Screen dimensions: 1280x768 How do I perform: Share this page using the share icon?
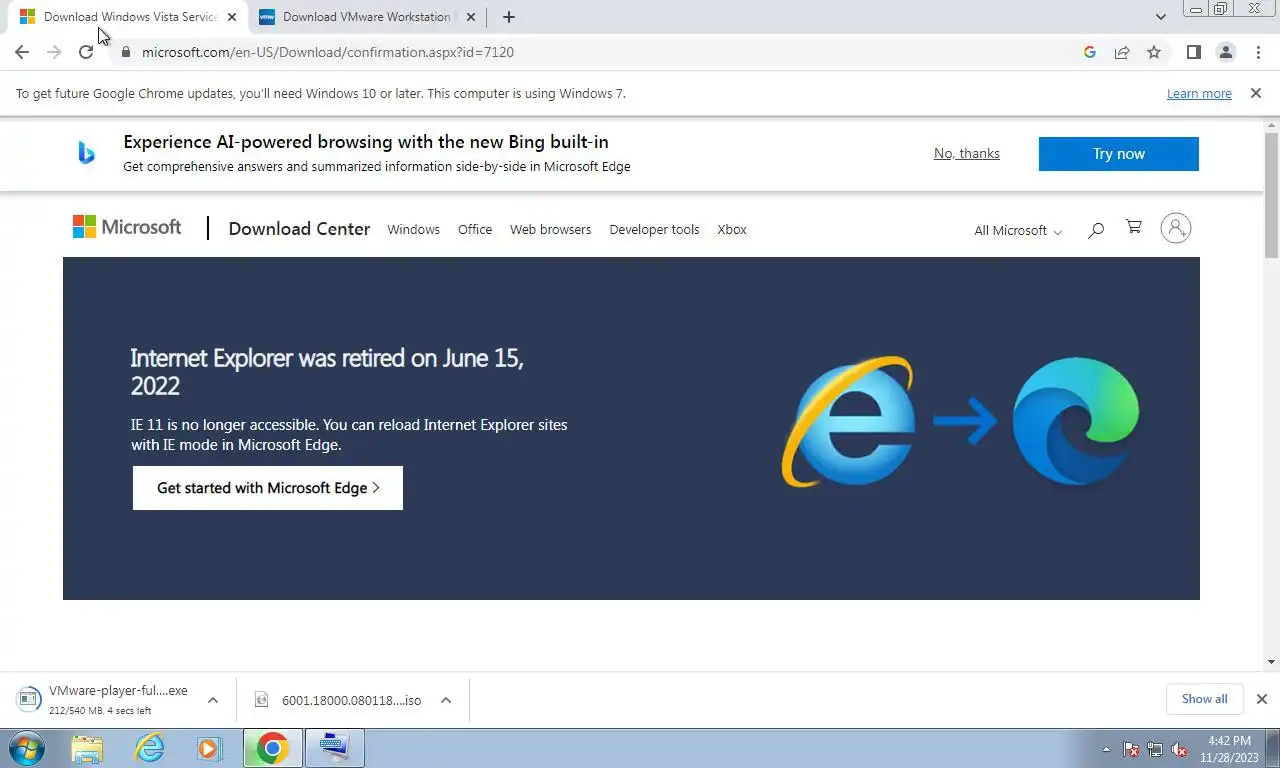1122,52
